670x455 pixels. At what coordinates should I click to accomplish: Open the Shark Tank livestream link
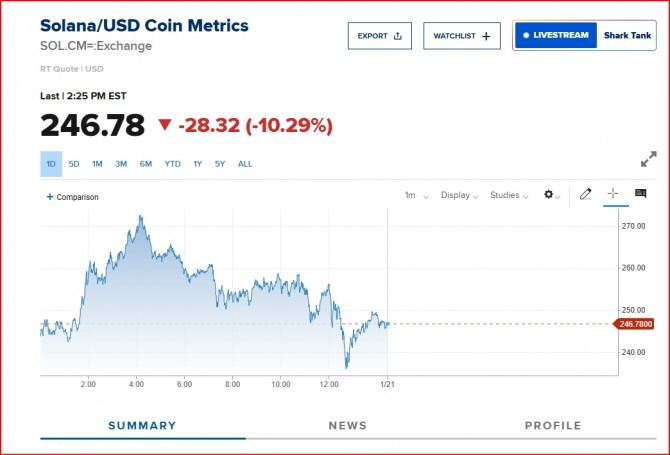(627, 36)
